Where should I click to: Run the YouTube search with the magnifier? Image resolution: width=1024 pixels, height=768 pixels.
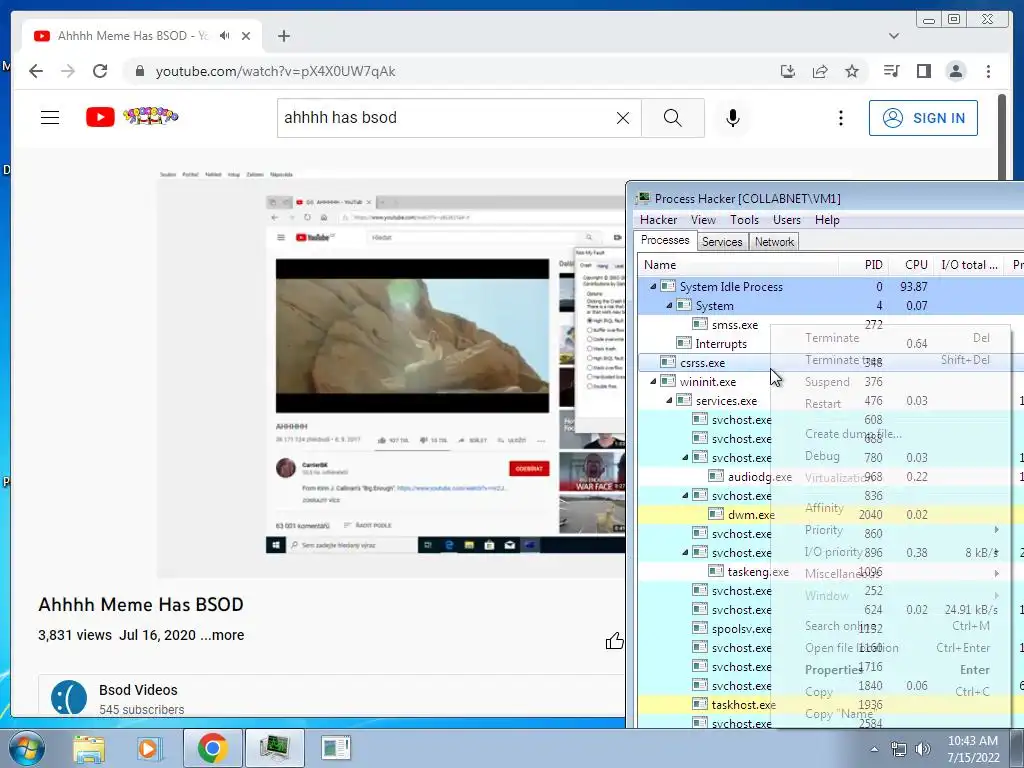pyautogui.click(x=673, y=118)
